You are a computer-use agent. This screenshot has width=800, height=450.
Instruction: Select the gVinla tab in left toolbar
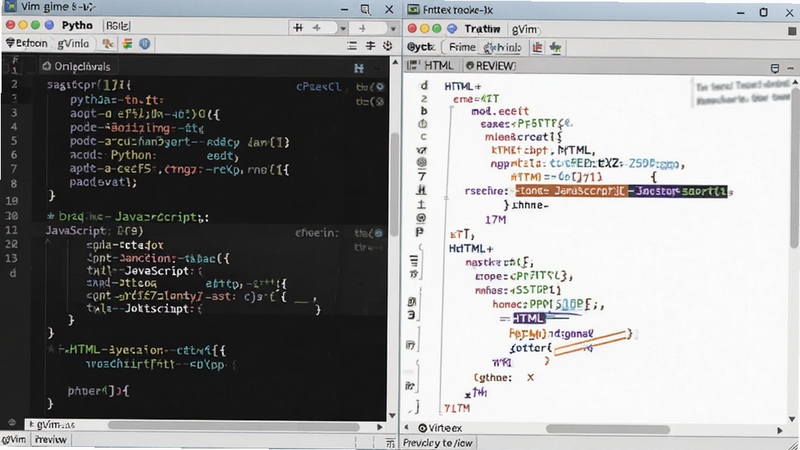tap(73, 44)
